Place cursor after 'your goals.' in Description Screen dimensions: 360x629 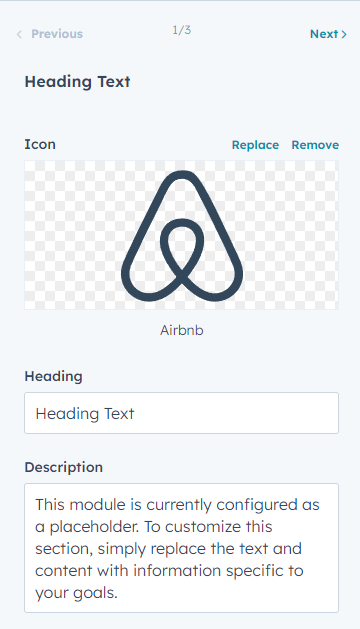118,592
